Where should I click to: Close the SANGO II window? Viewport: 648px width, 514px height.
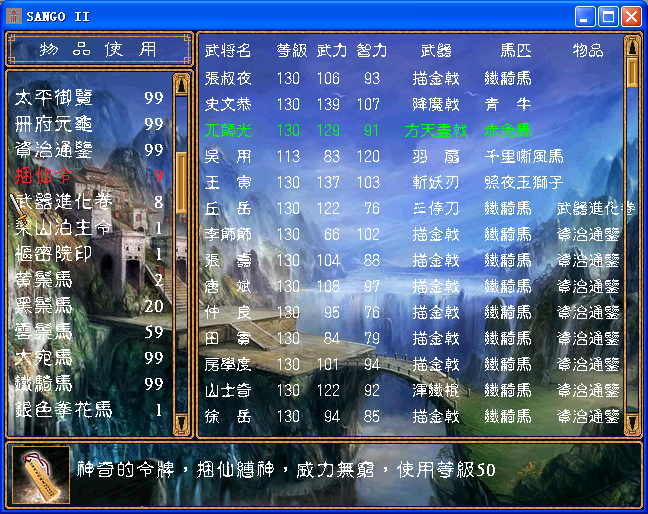click(631, 17)
